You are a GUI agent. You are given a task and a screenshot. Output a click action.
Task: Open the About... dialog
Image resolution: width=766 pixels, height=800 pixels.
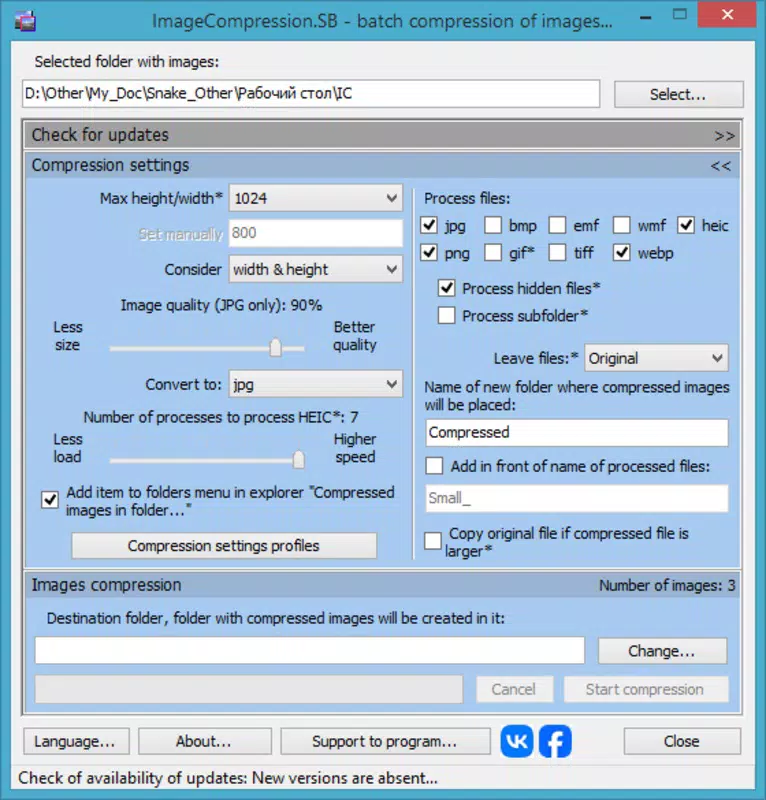point(205,741)
